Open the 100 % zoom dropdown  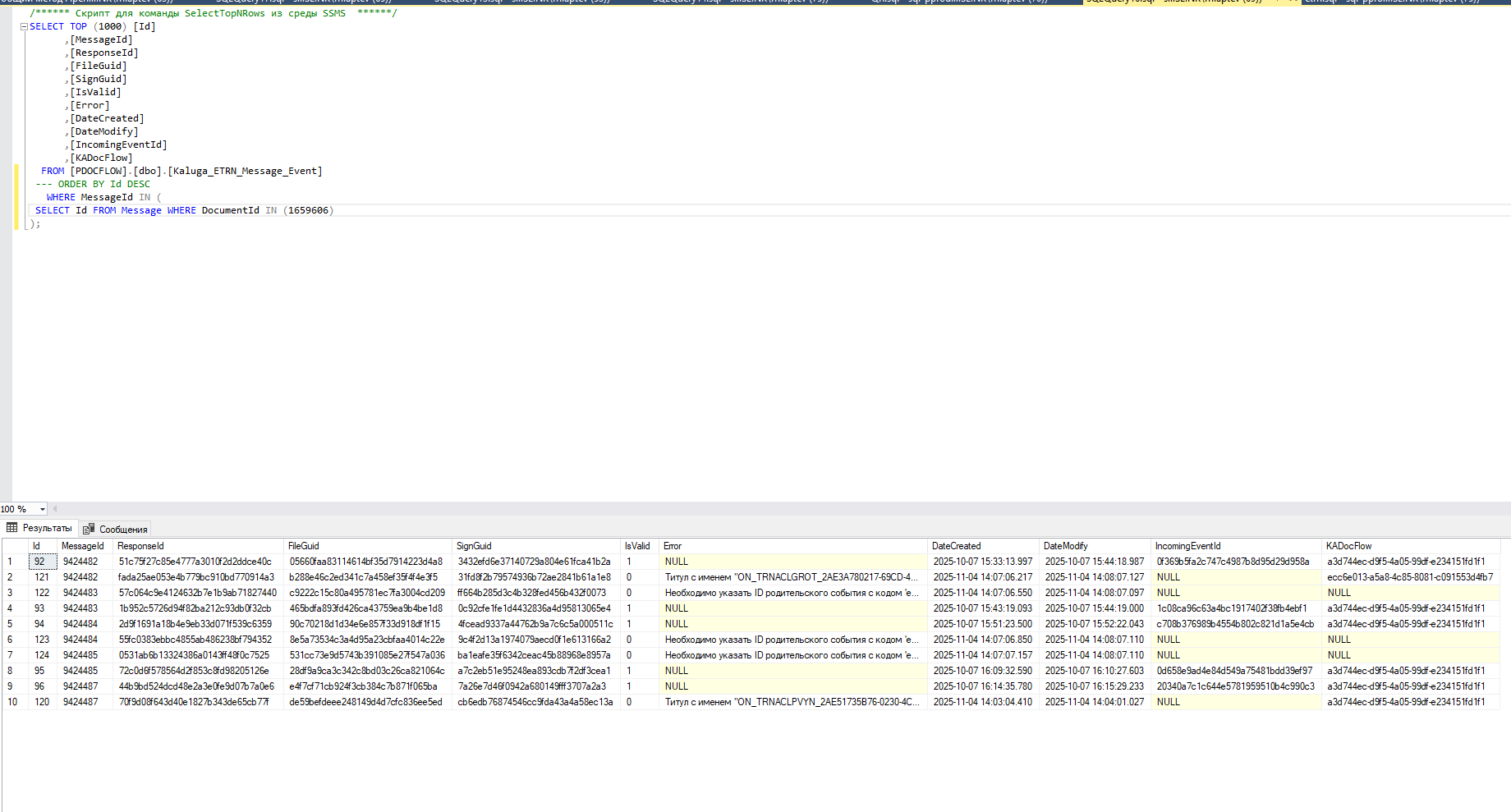pos(43,509)
